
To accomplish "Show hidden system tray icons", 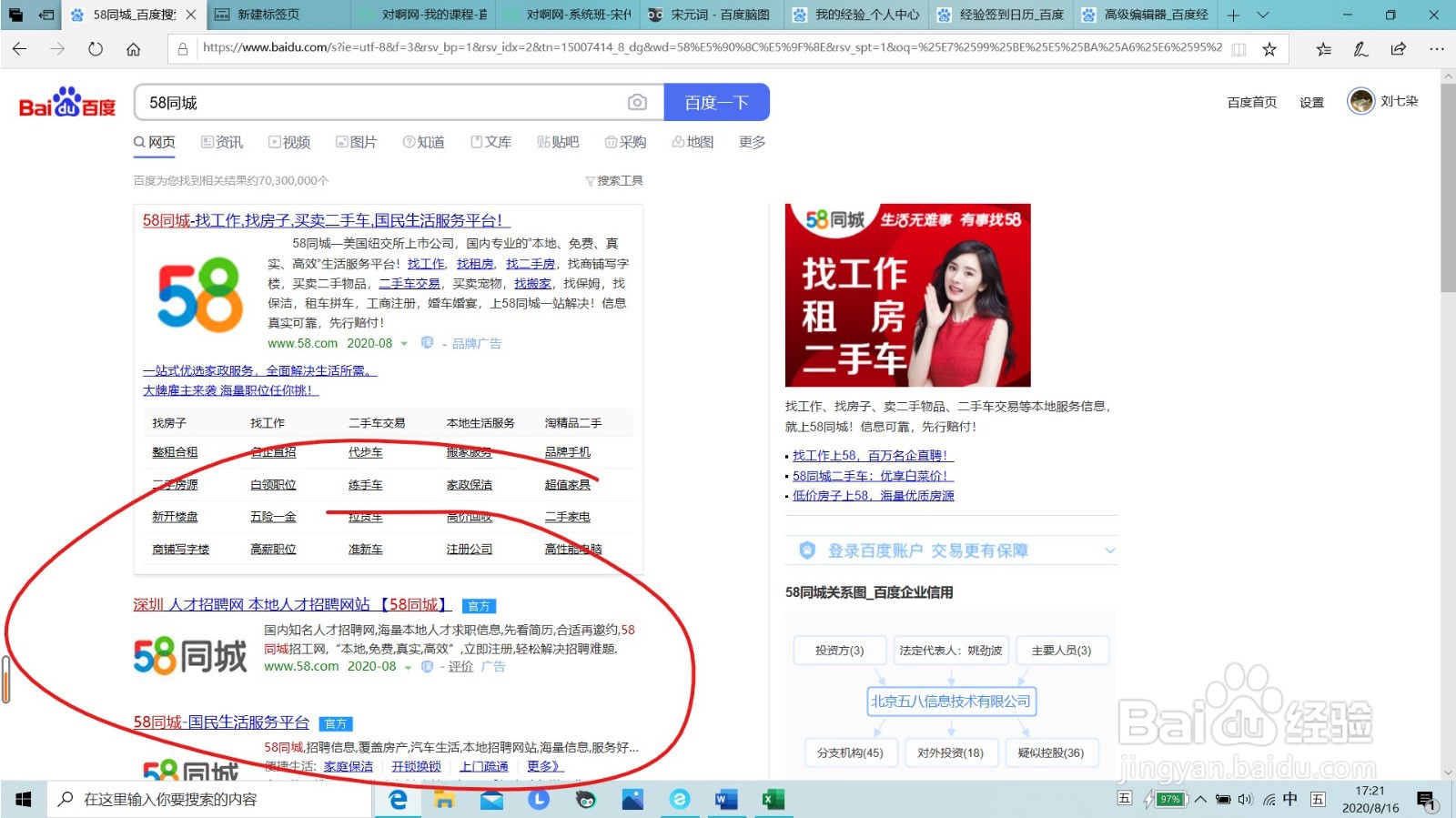I will coord(1201,799).
